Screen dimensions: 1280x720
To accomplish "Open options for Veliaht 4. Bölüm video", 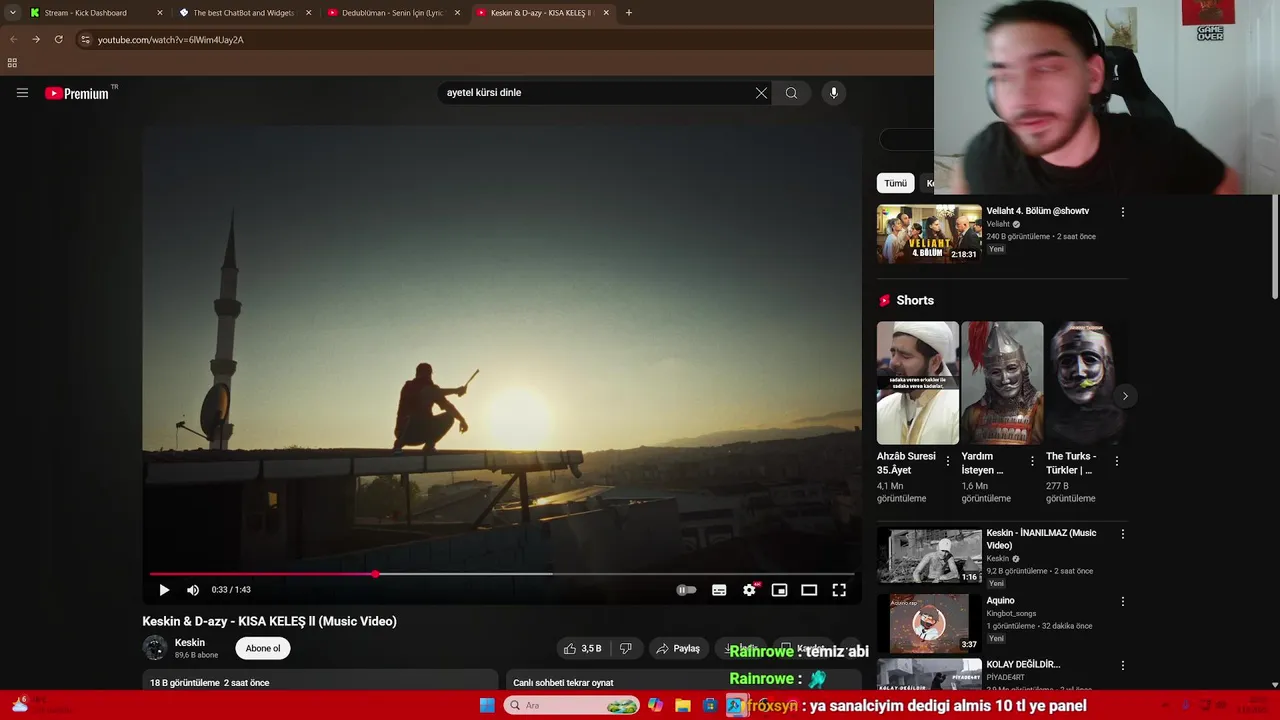I will pyautogui.click(x=1123, y=212).
